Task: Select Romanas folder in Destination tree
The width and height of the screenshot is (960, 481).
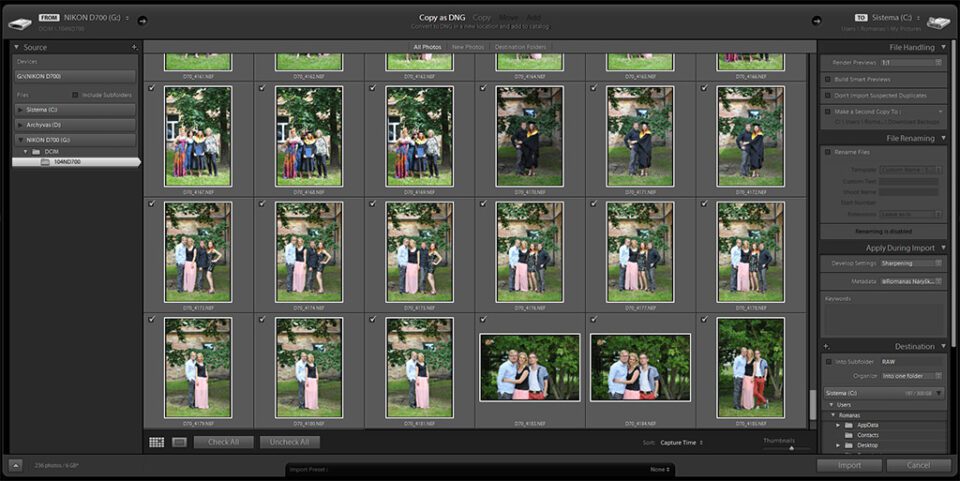Action: [x=849, y=415]
